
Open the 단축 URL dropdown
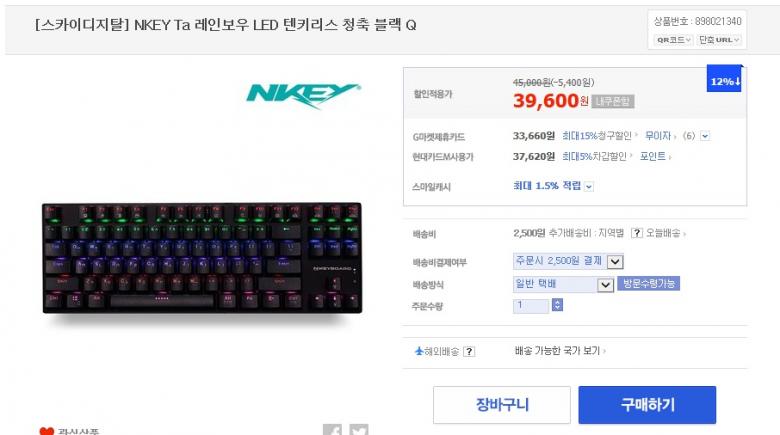[719, 40]
